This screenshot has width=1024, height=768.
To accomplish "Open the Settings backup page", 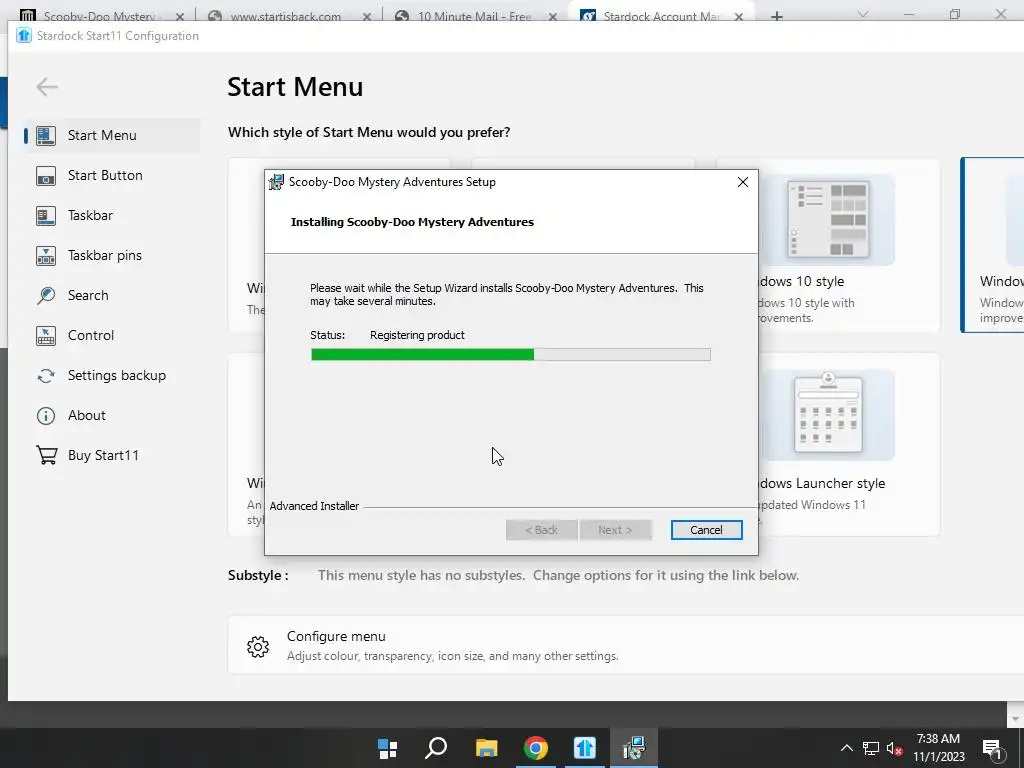I will (117, 376).
